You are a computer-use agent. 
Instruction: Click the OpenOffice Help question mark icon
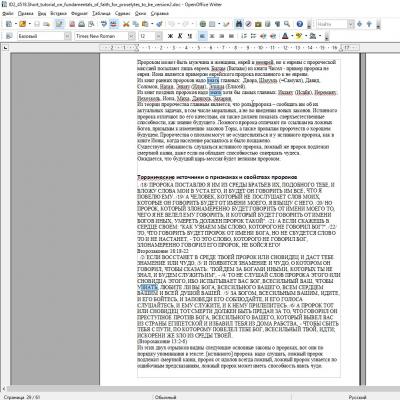300,24
